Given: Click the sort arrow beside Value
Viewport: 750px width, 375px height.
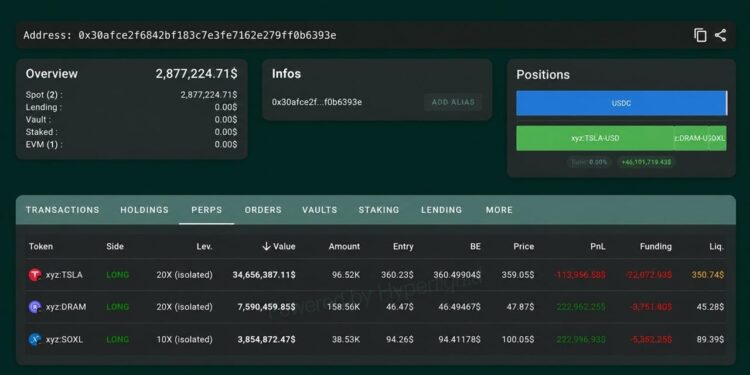Looking at the screenshot, I should tap(266, 246).
